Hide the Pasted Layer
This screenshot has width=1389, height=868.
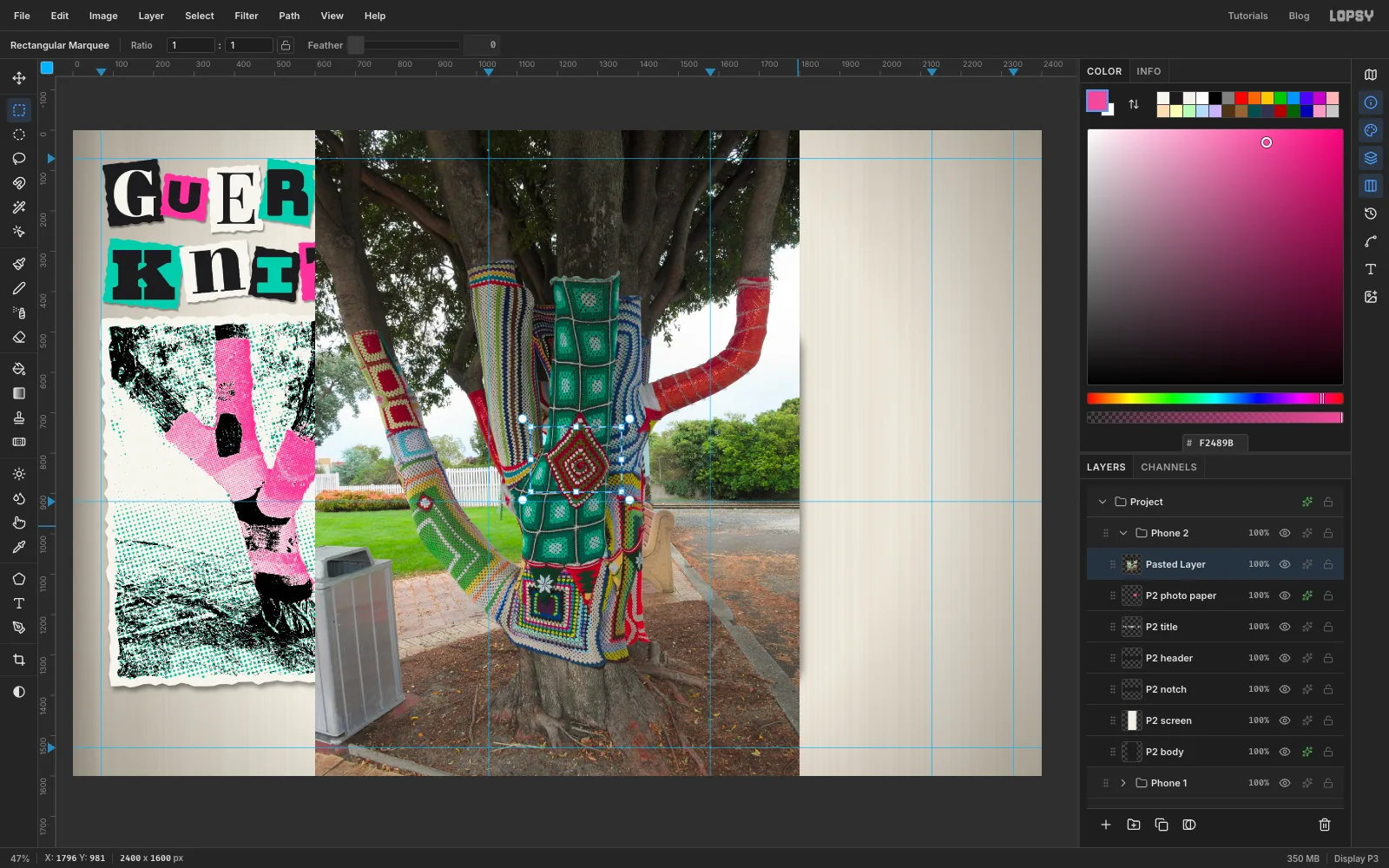pyautogui.click(x=1285, y=564)
